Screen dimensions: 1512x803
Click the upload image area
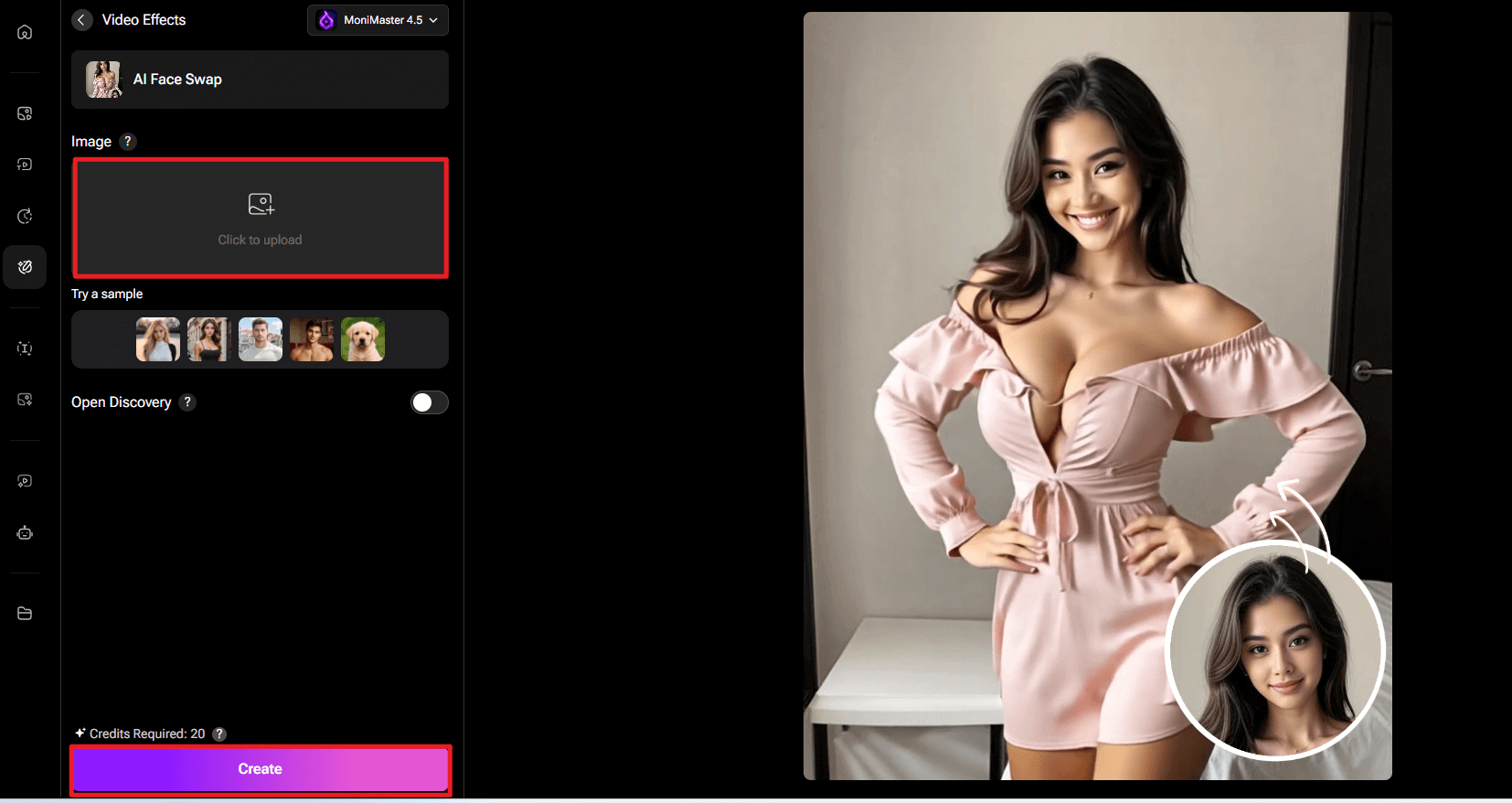[x=261, y=218]
